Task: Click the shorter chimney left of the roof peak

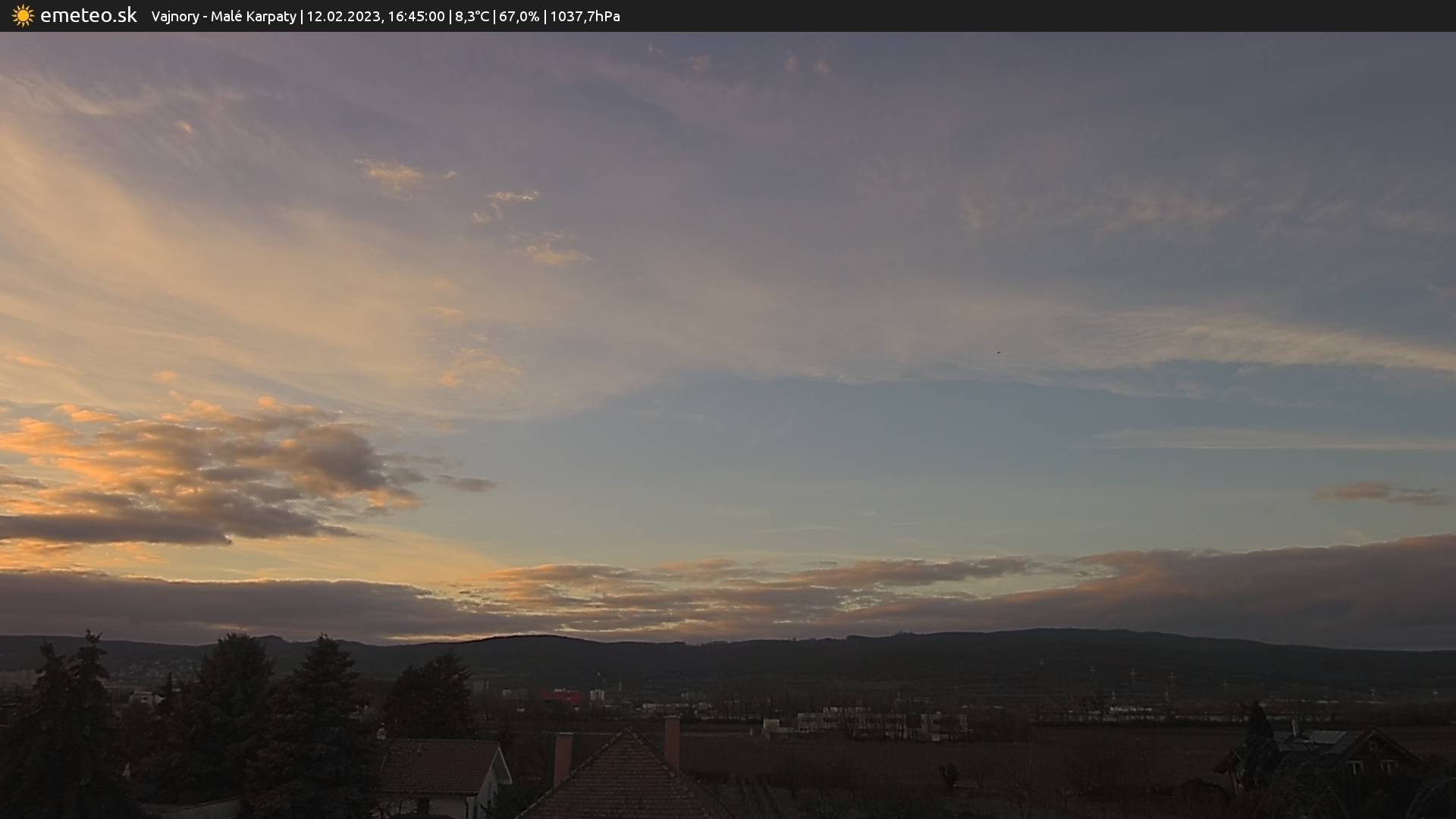Action: click(563, 758)
